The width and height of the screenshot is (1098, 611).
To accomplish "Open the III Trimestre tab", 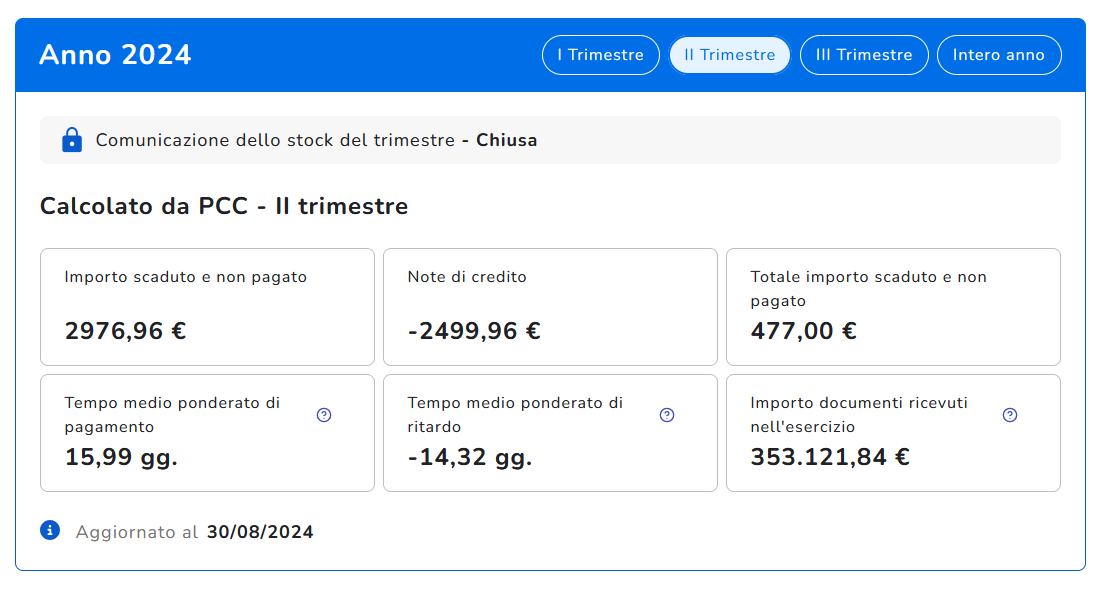I will point(864,55).
